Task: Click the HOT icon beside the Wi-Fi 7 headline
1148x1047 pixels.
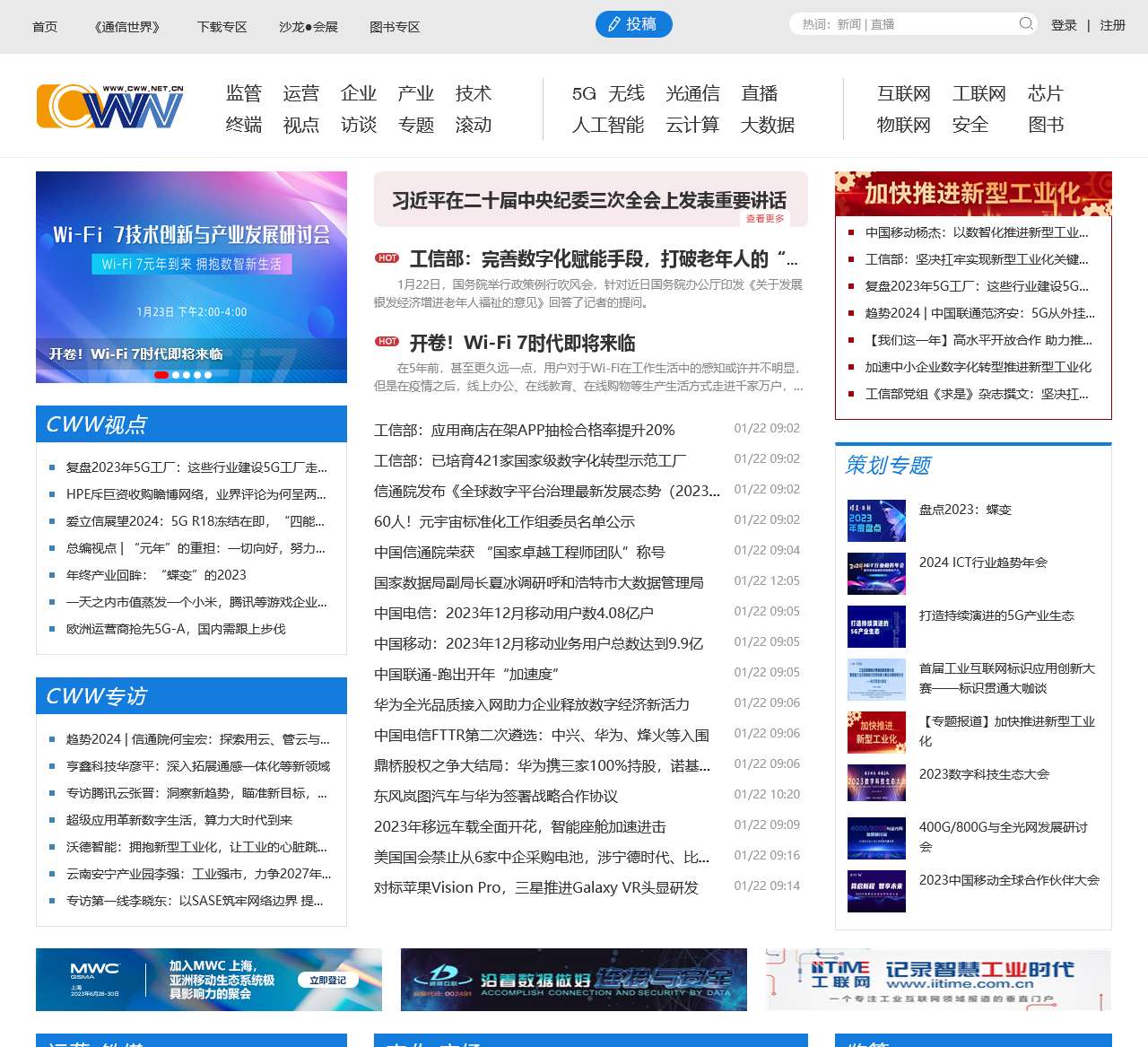Action: click(387, 341)
